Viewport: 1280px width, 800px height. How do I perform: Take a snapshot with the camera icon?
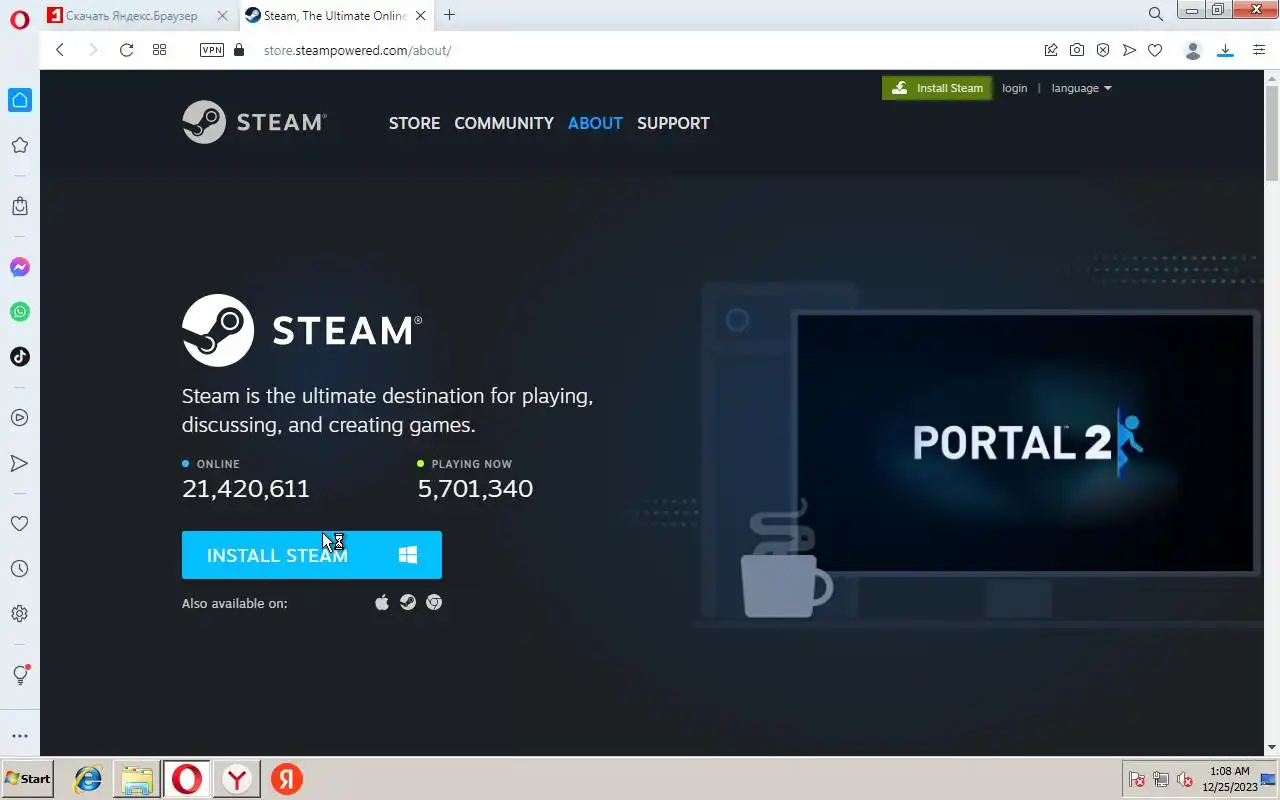click(x=1077, y=50)
